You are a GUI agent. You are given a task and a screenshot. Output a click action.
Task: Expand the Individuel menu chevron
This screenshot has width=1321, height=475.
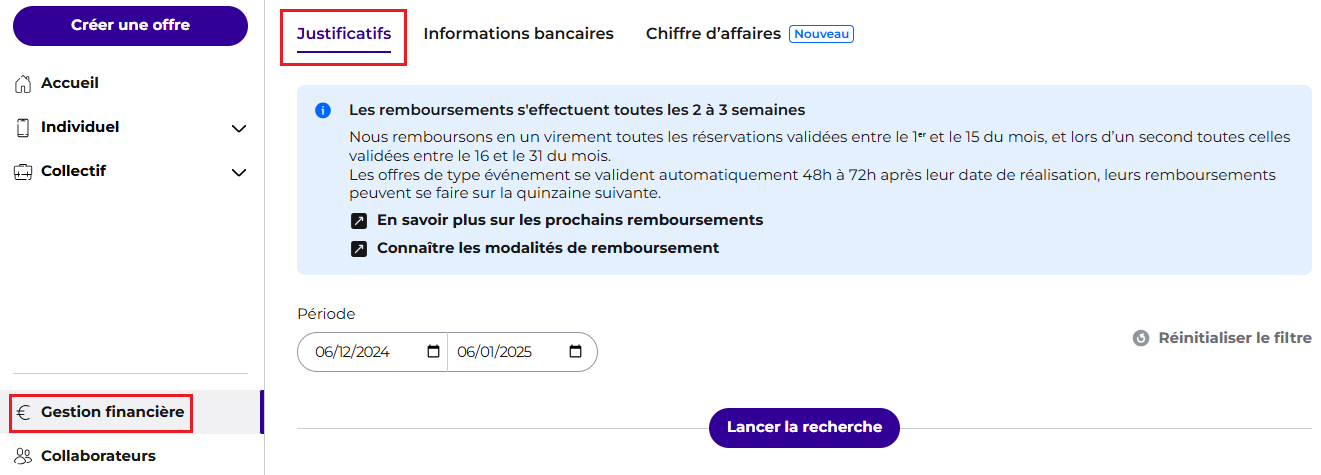tap(239, 129)
